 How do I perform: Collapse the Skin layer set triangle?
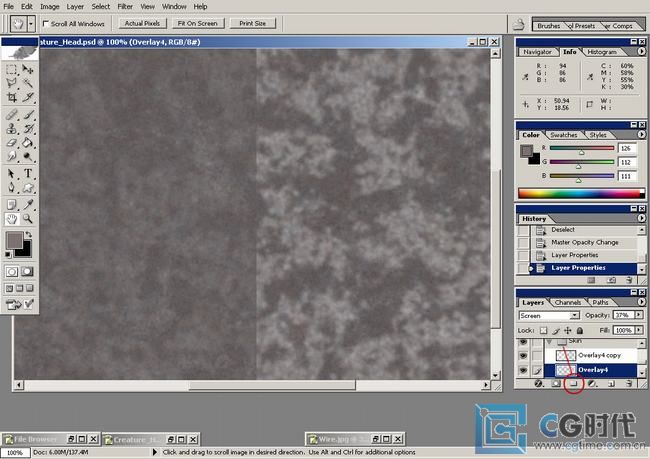coord(549,342)
